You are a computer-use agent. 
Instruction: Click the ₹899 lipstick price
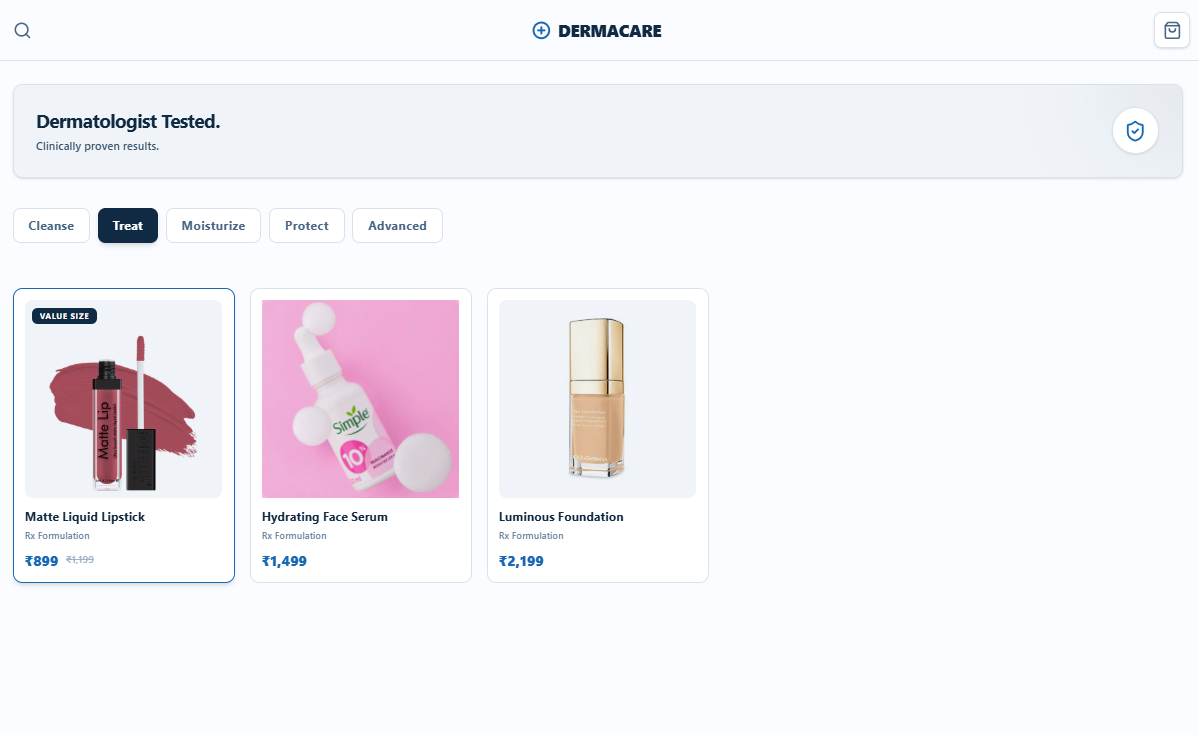click(41, 561)
